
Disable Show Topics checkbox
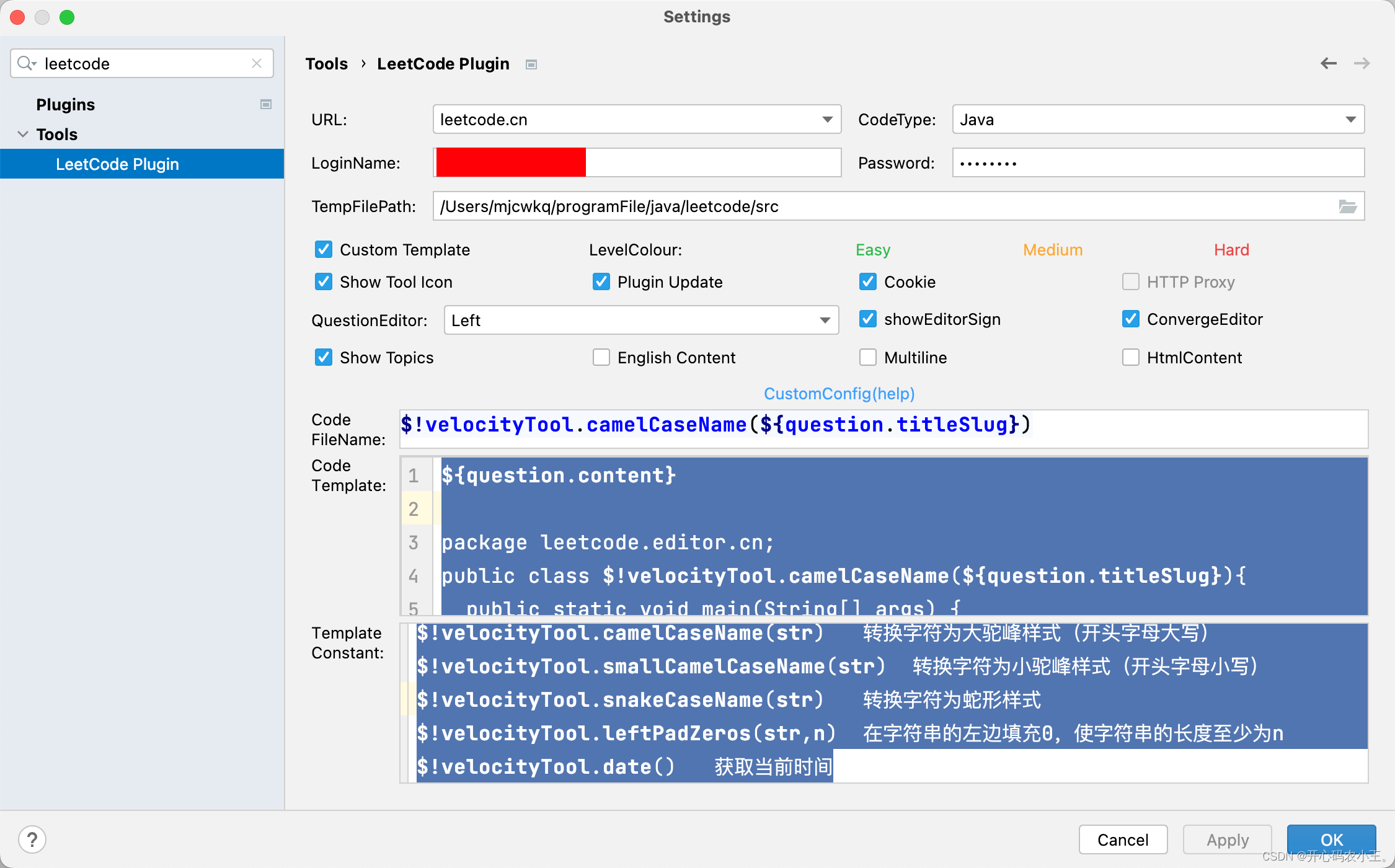(x=324, y=357)
